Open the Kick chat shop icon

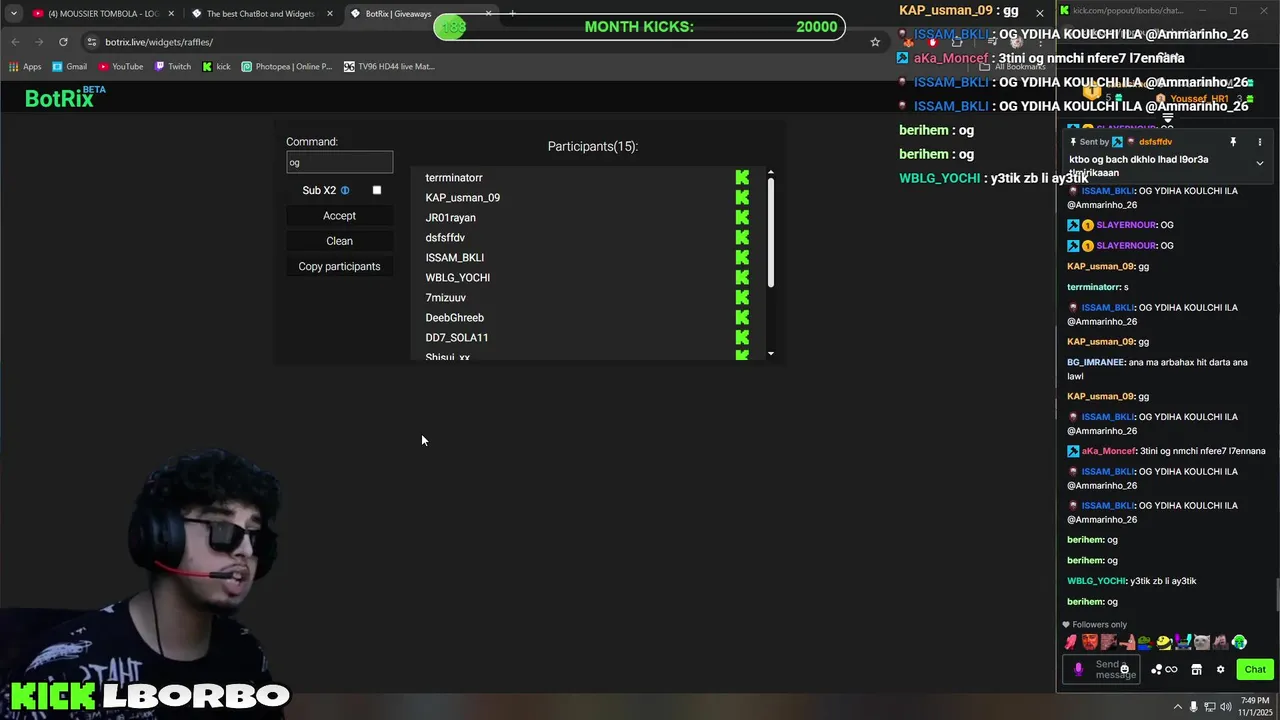(1196, 669)
